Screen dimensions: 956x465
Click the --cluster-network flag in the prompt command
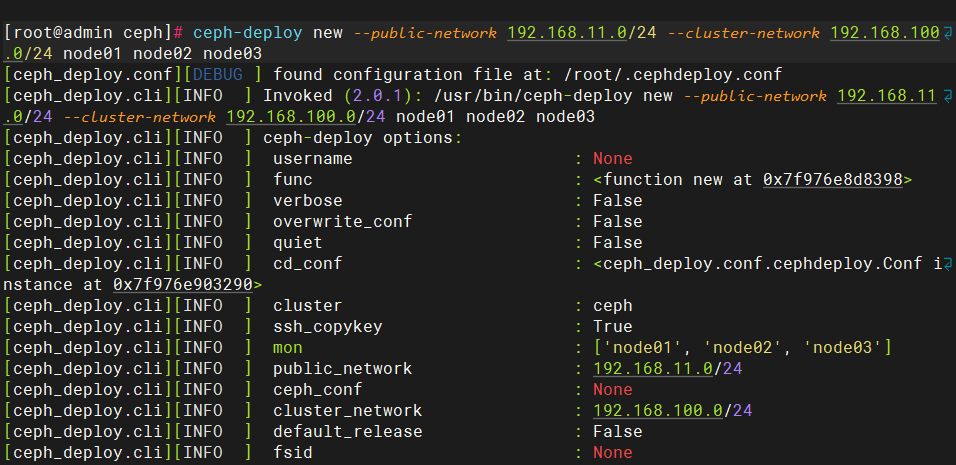(x=743, y=33)
